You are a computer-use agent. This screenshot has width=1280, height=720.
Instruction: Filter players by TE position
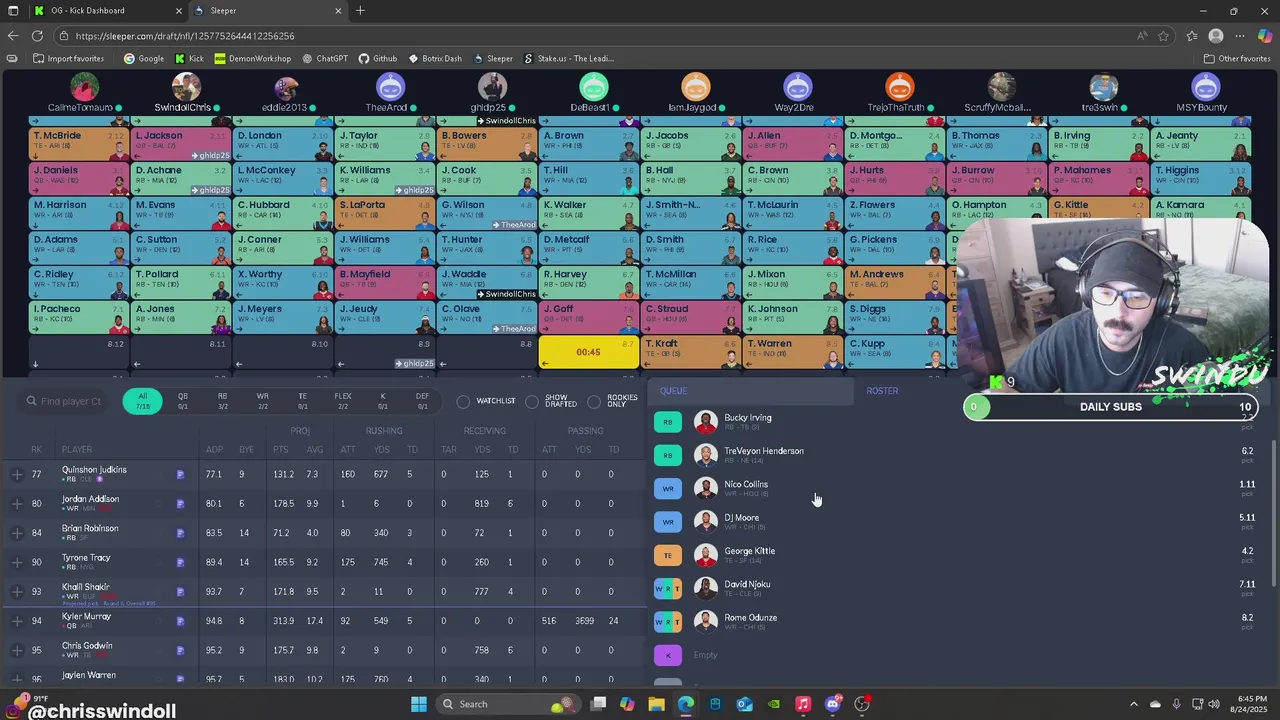[302, 401]
